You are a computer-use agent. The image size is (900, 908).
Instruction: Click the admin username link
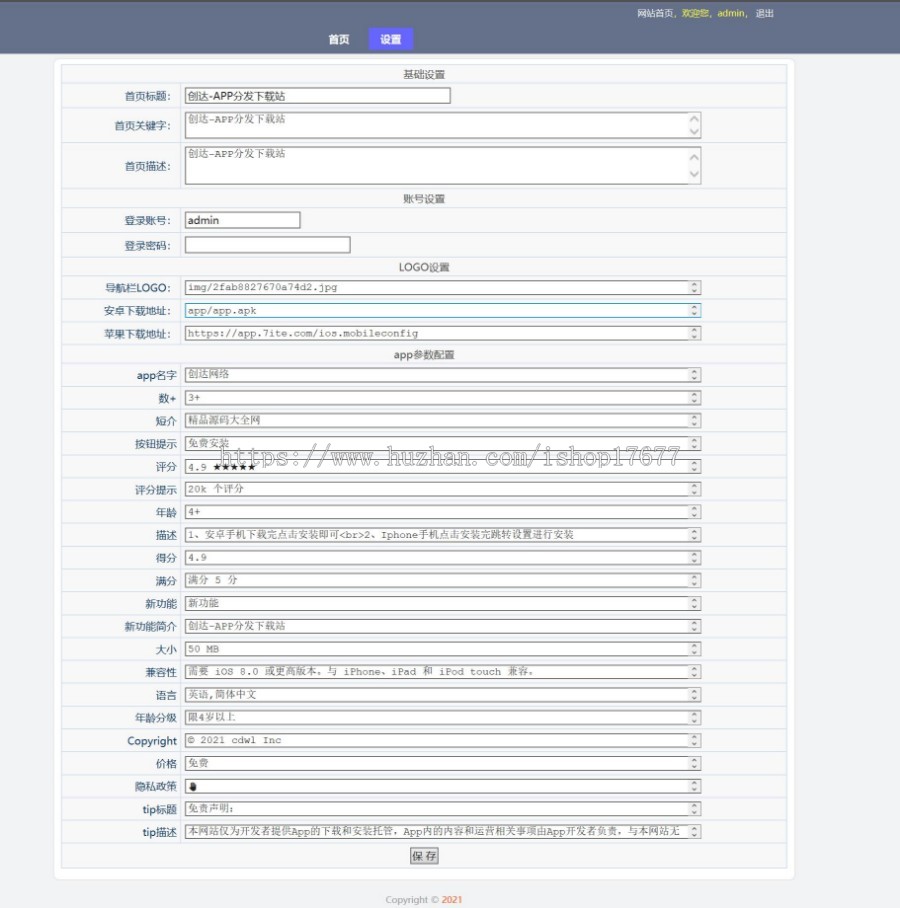730,13
